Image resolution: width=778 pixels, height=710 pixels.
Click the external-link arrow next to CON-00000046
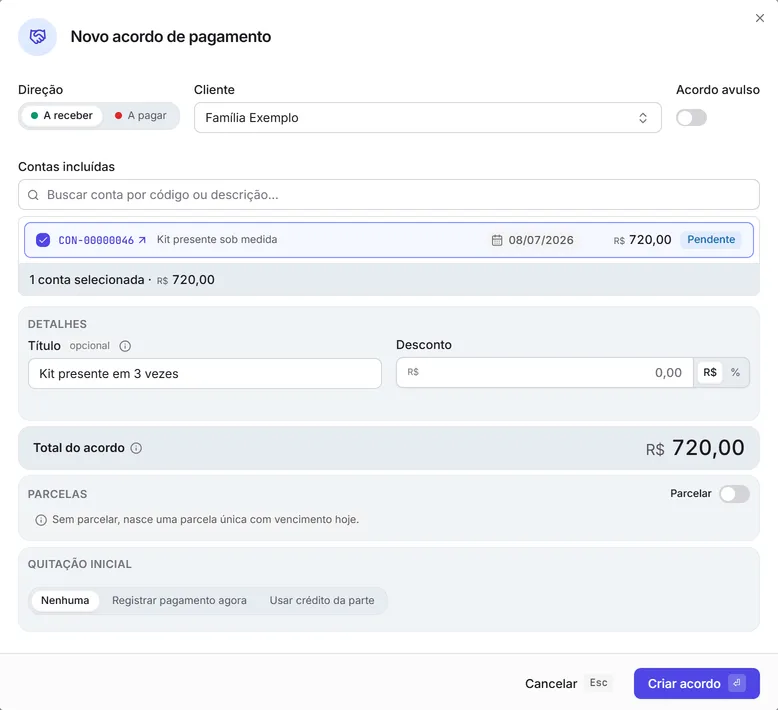pos(142,240)
